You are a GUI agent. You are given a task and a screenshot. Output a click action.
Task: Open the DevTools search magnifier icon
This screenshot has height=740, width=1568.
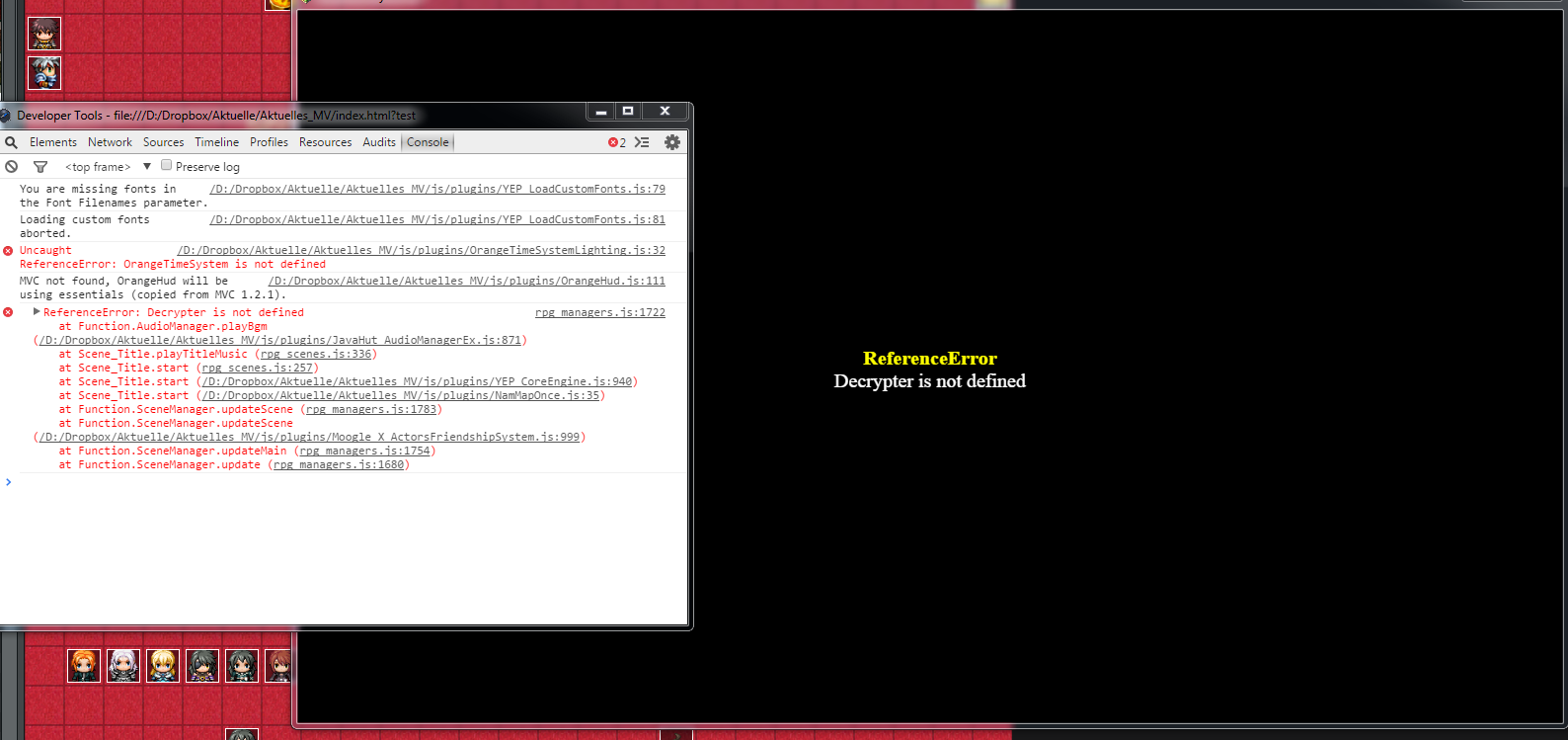tap(12, 142)
